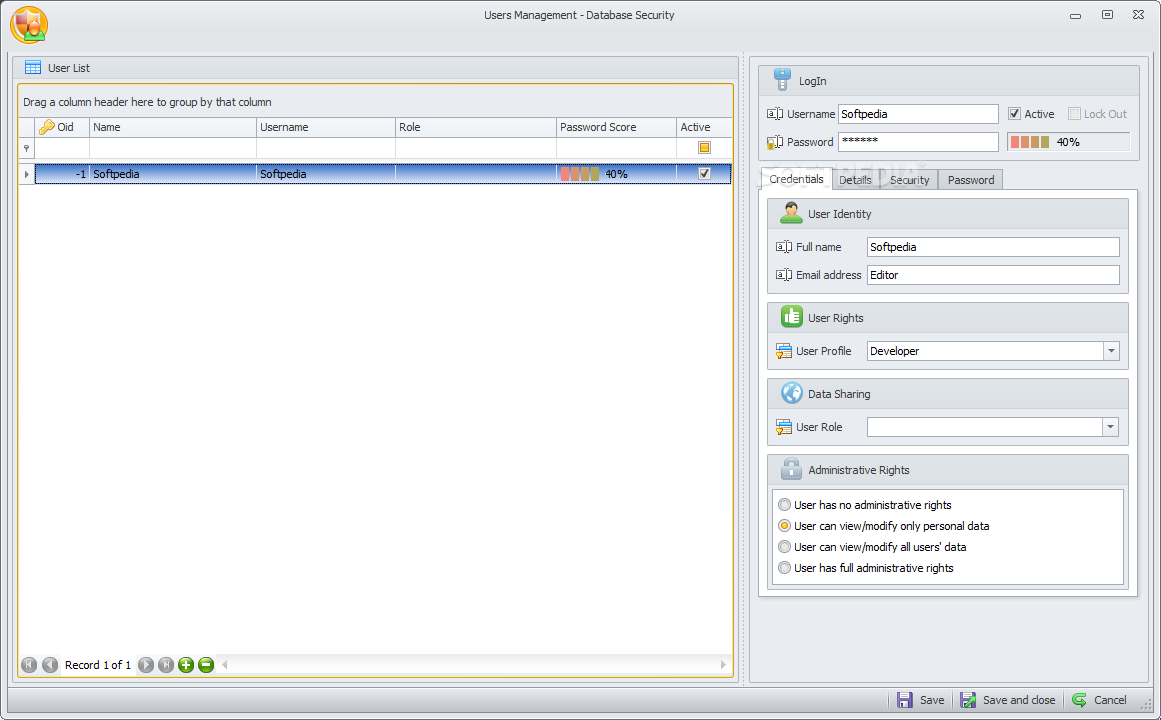Click the key icon in Oid column header
Screen dimensions: 1161x720
click(47, 127)
